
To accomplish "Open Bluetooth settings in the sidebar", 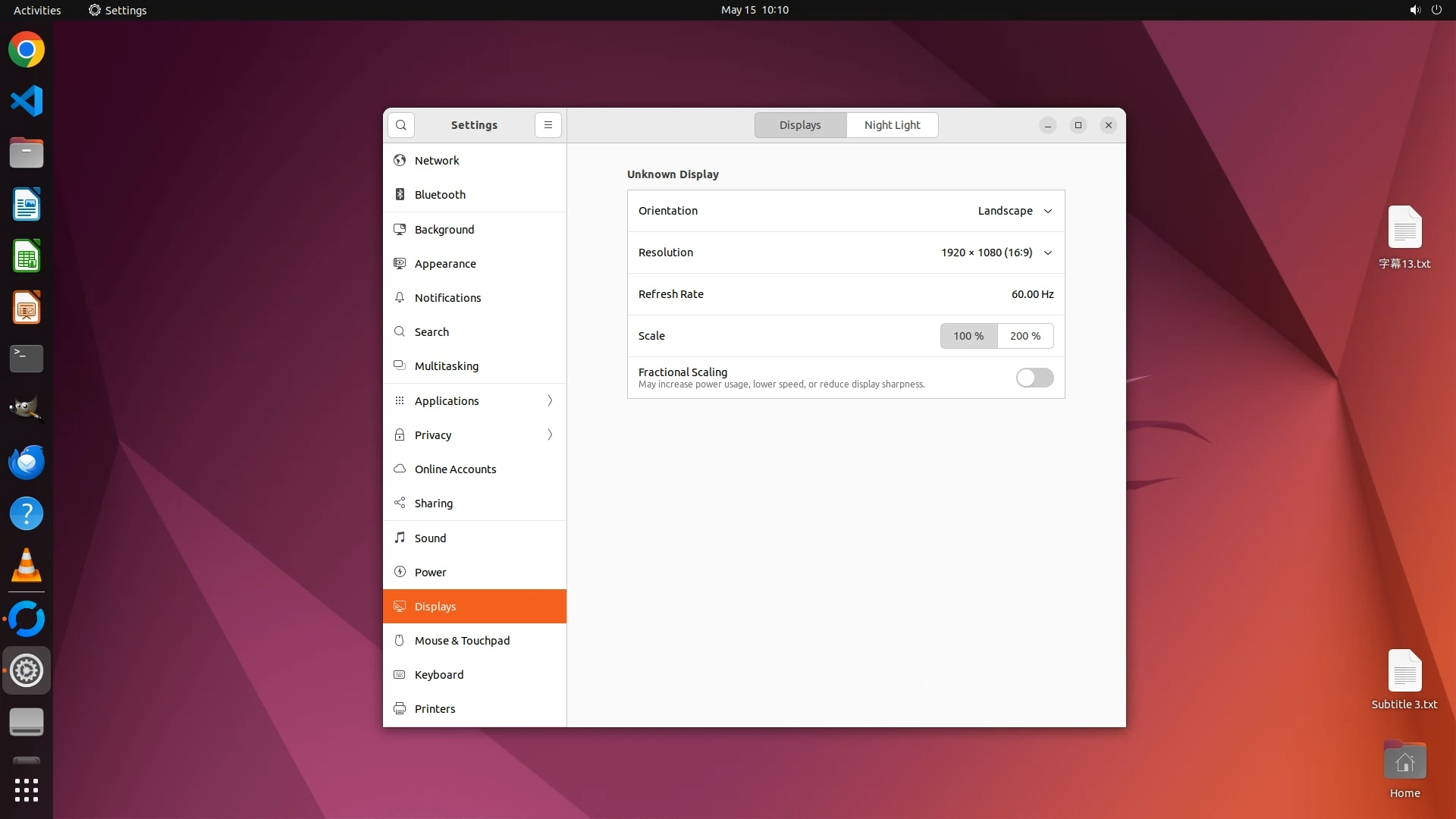I will tap(440, 195).
